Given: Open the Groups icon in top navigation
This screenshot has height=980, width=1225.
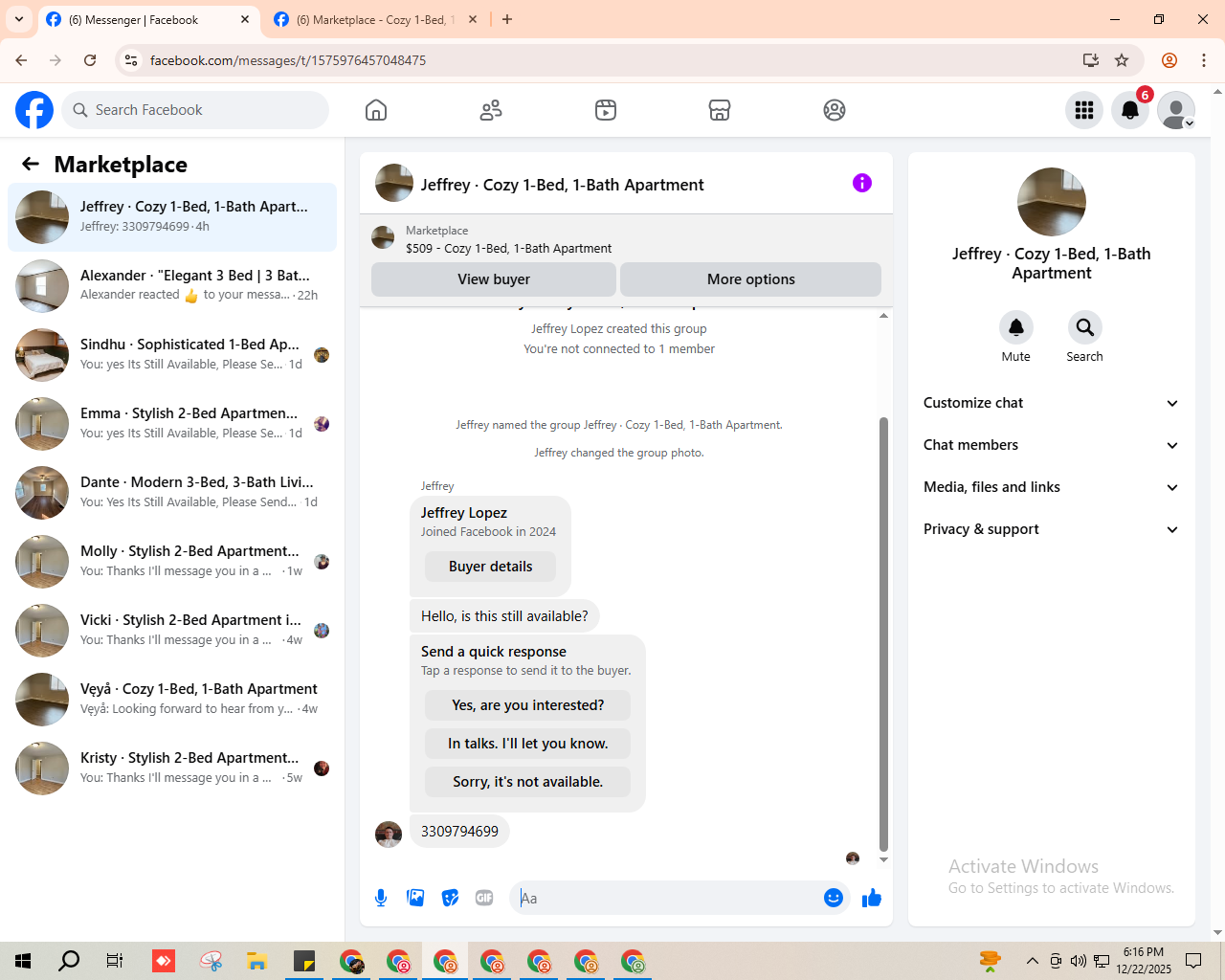Looking at the screenshot, I should (x=835, y=110).
